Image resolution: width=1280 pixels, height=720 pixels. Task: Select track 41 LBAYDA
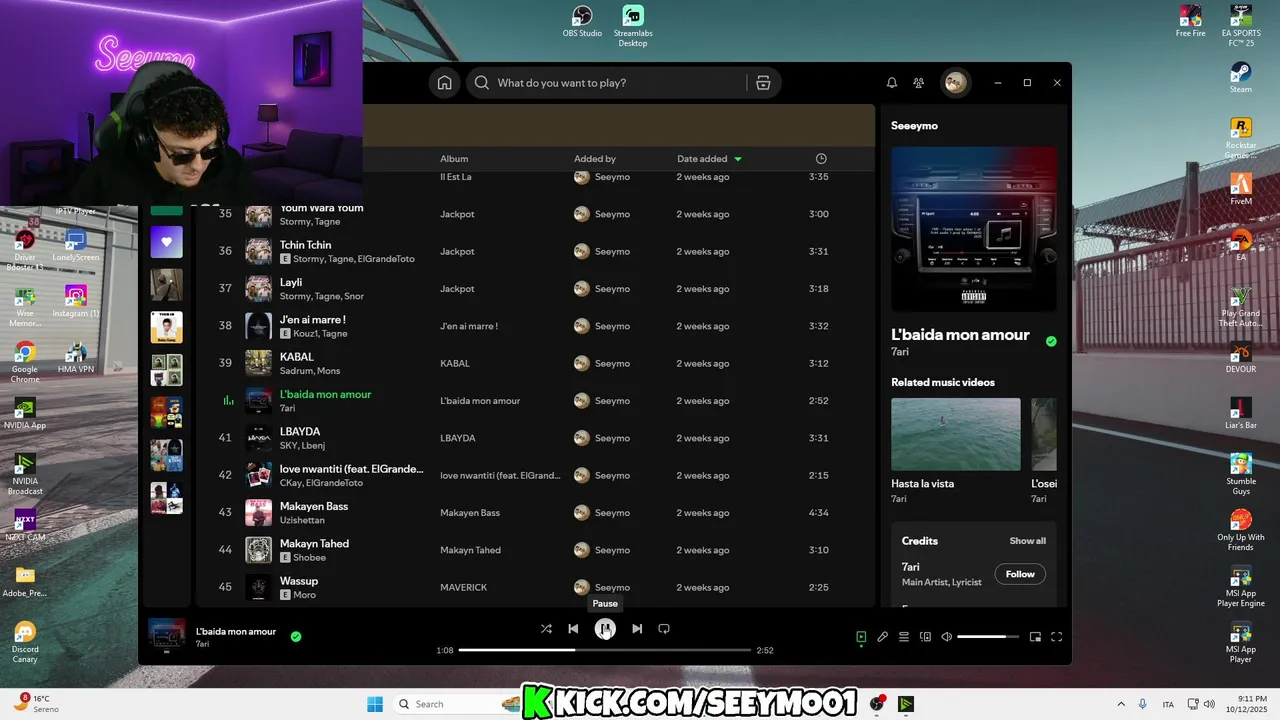pyautogui.click(x=535, y=438)
